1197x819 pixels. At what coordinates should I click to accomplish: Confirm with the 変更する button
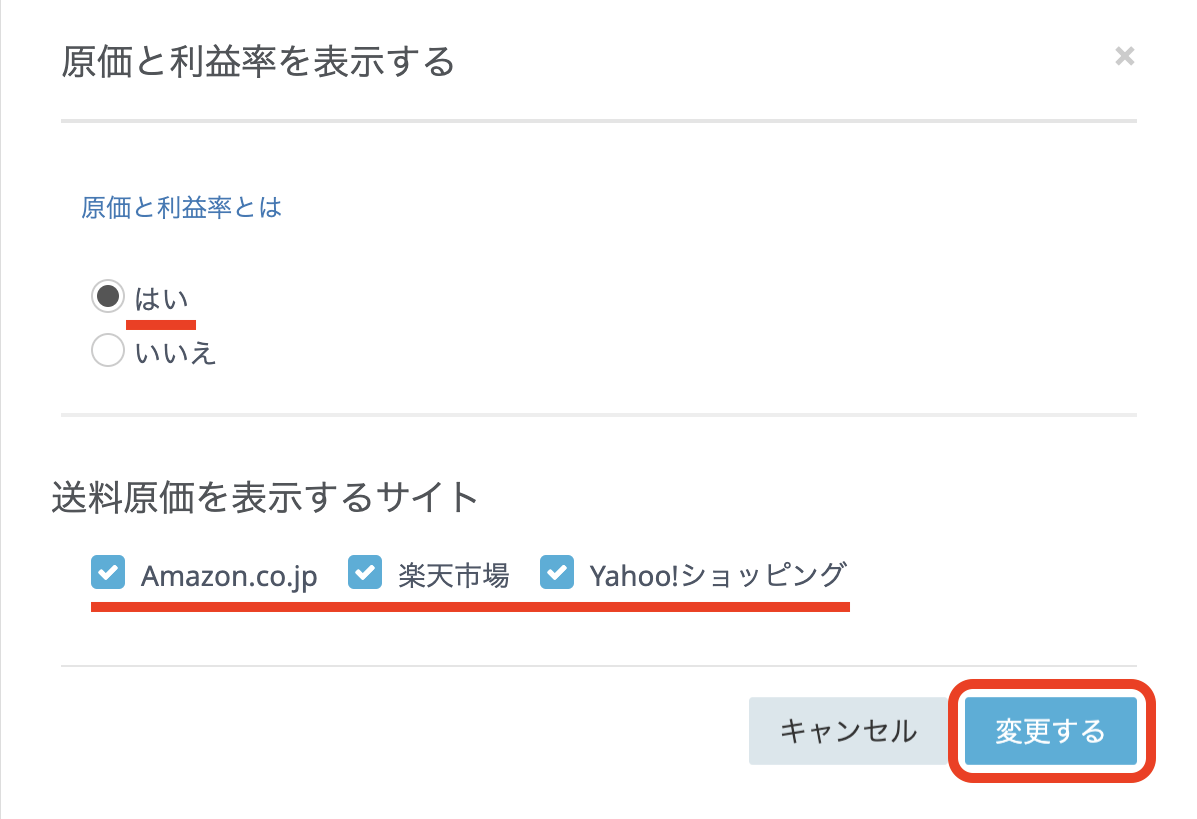tap(1050, 731)
